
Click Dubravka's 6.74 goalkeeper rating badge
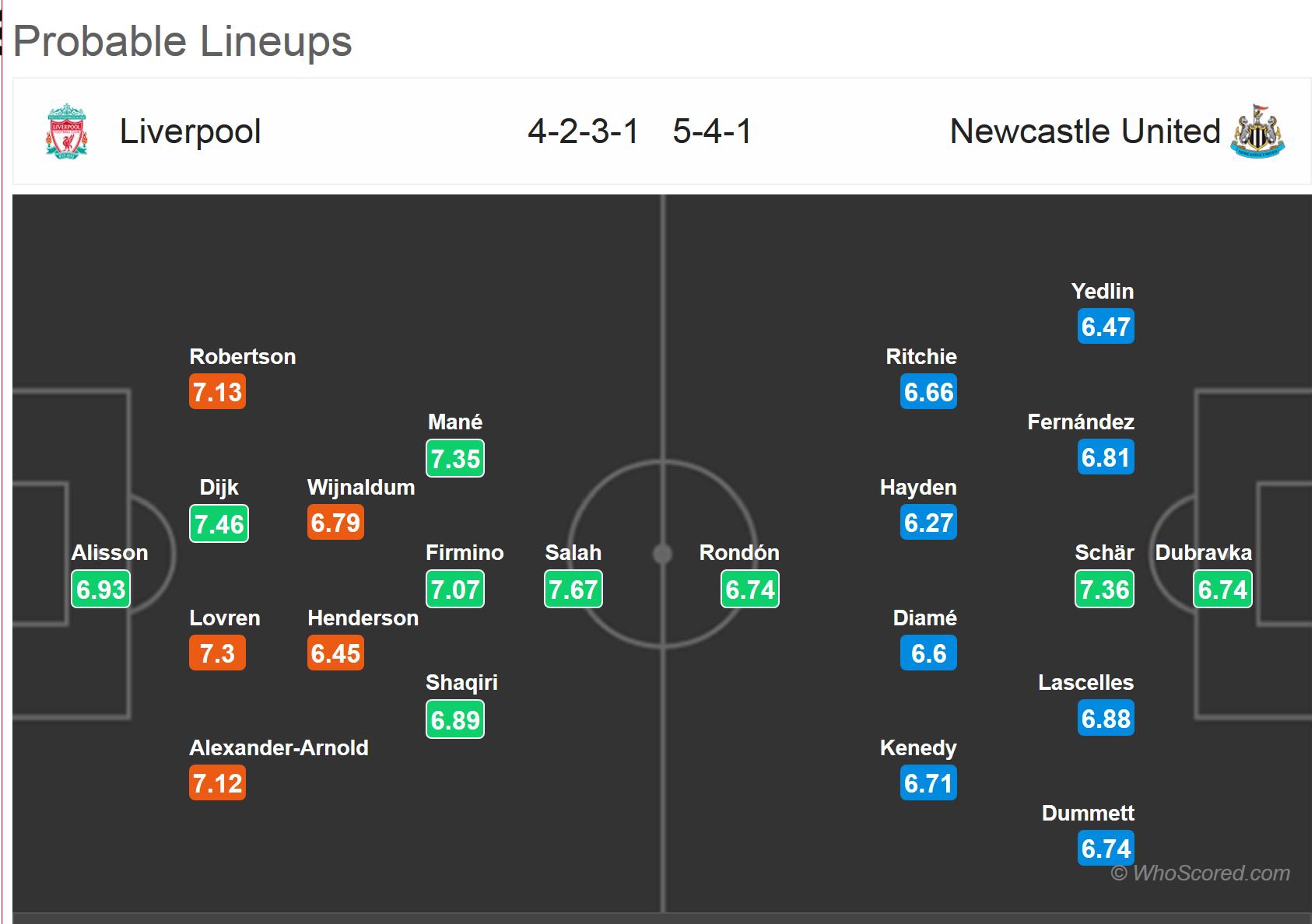(1222, 590)
